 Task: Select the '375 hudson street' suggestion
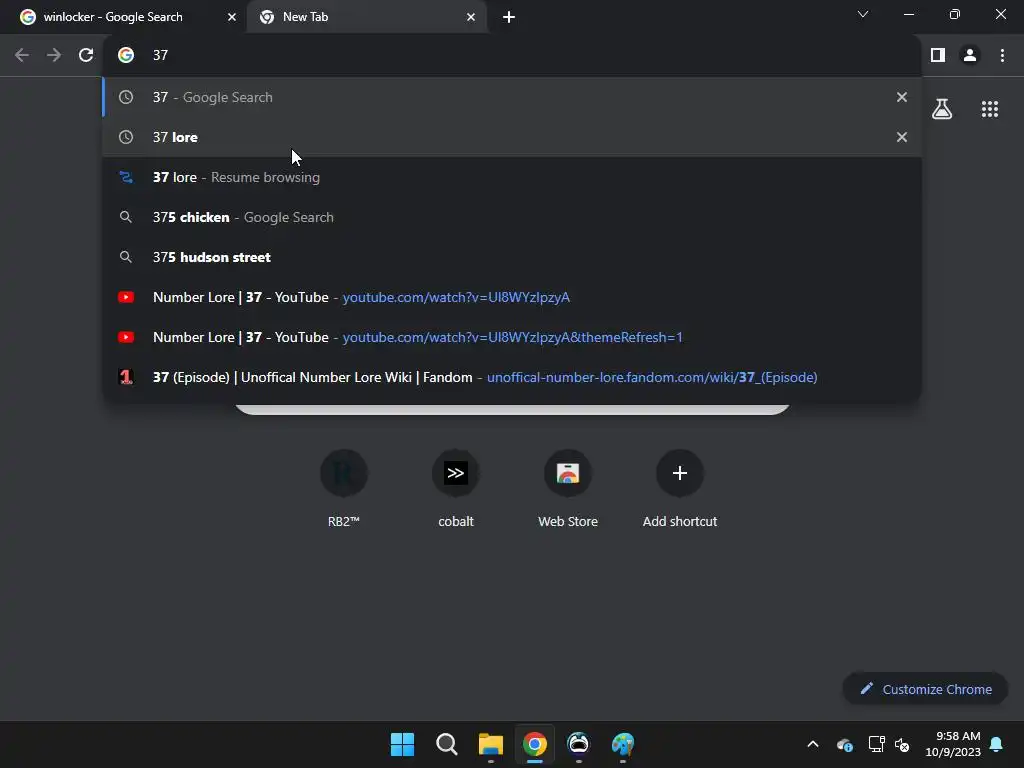coord(512,257)
